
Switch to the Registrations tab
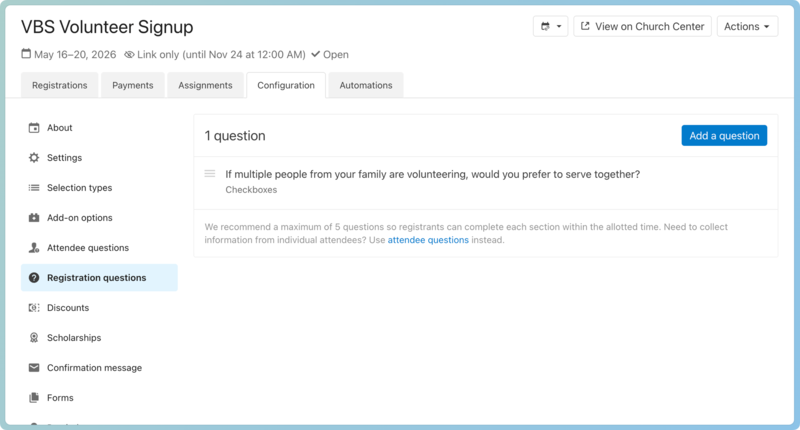(60, 86)
